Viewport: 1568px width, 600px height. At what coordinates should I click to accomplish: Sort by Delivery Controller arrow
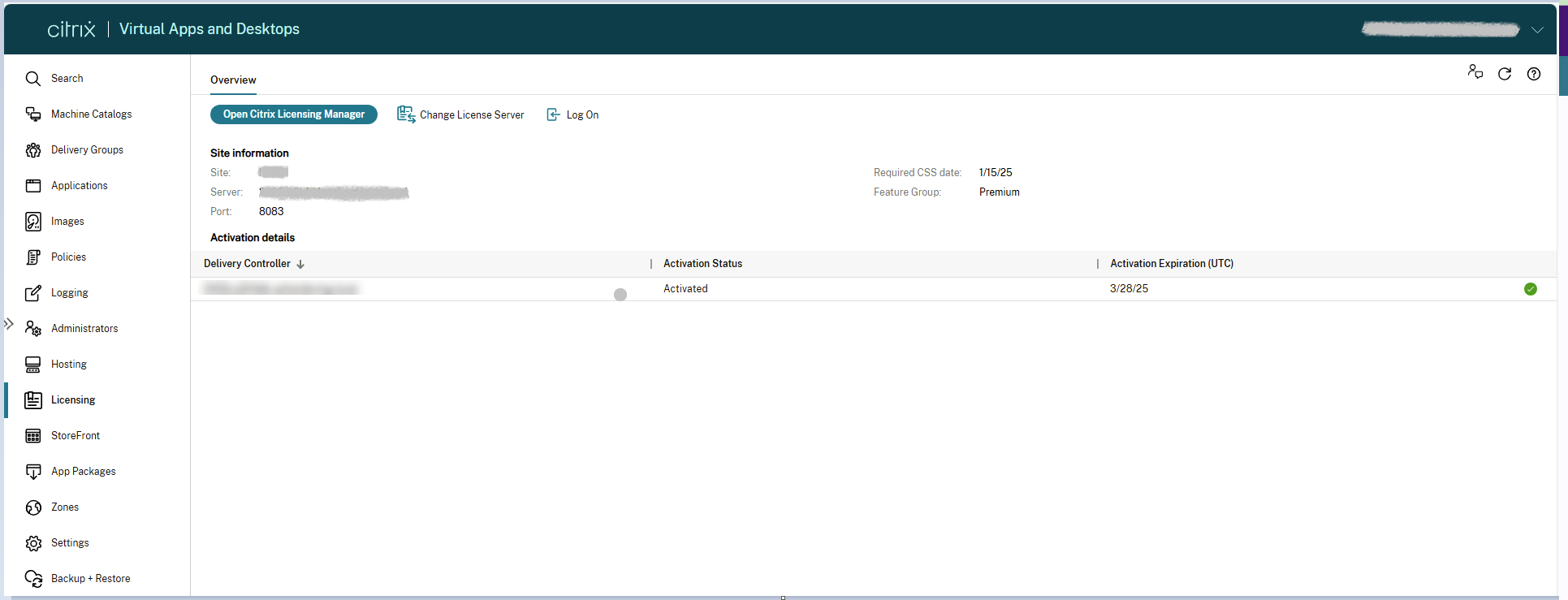[x=300, y=264]
